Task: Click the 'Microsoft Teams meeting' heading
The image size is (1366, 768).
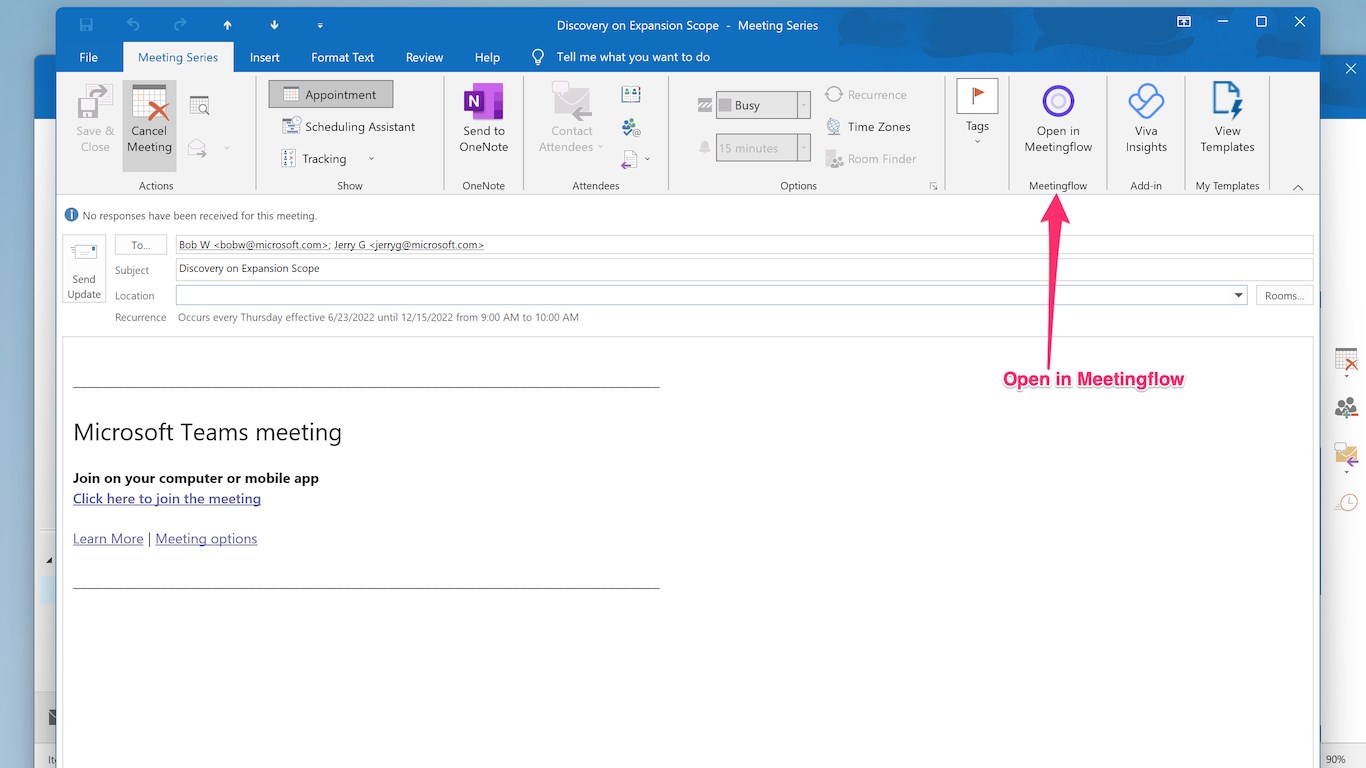Action: pos(207,432)
